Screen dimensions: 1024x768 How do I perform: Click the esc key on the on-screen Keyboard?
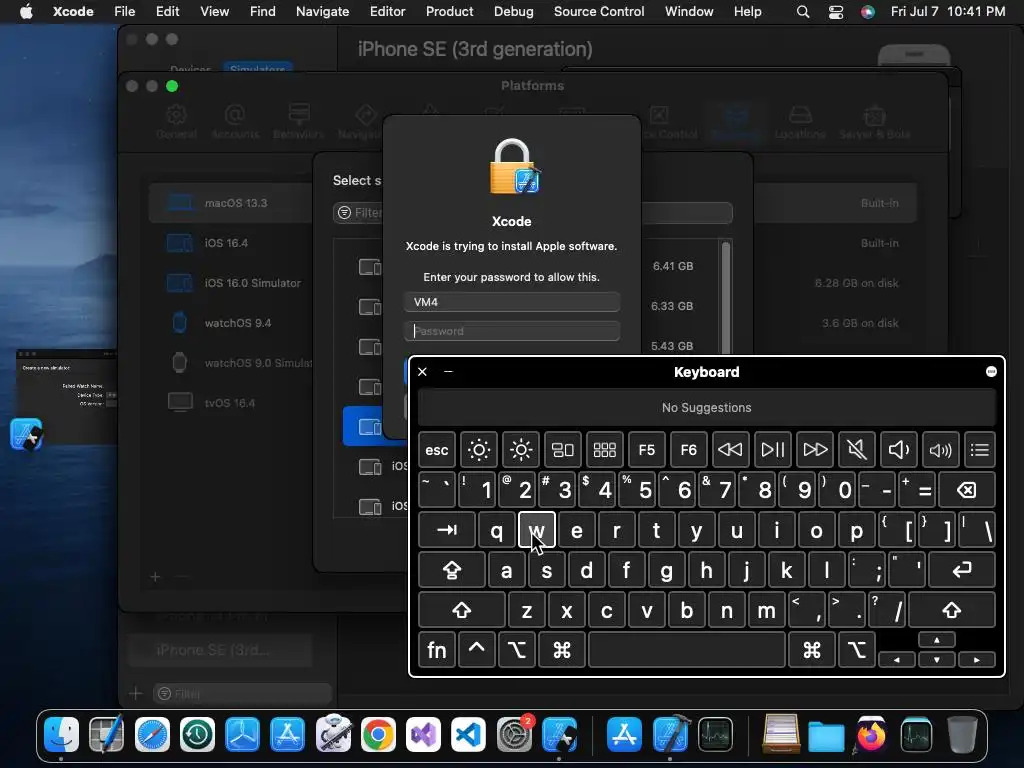pos(437,450)
